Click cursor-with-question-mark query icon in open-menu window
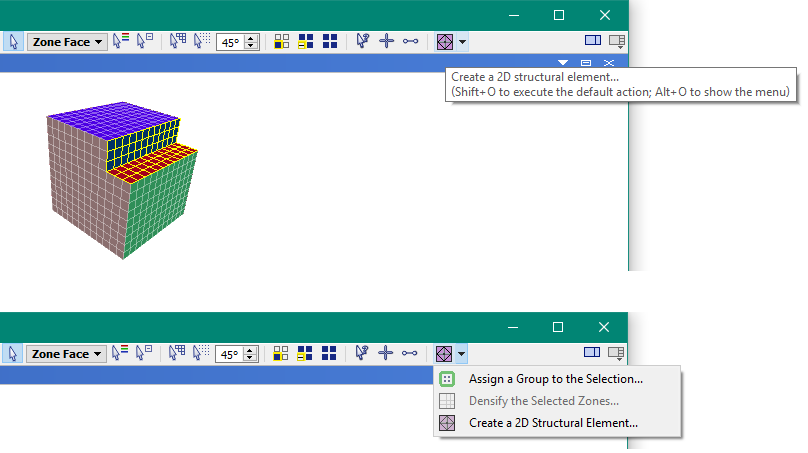This screenshot has height=453, width=808. [361, 353]
